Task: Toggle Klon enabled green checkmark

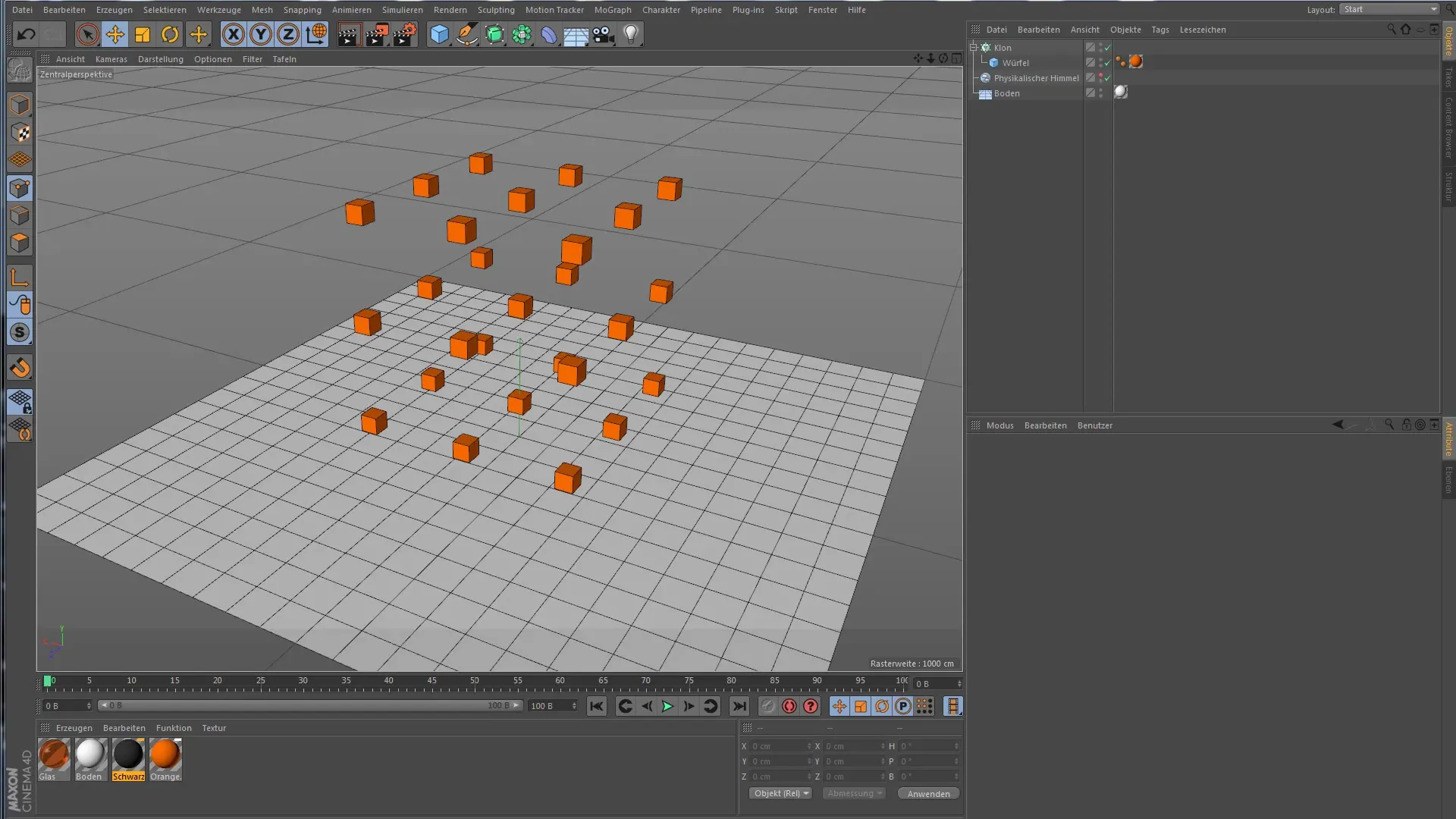Action: tap(1108, 48)
